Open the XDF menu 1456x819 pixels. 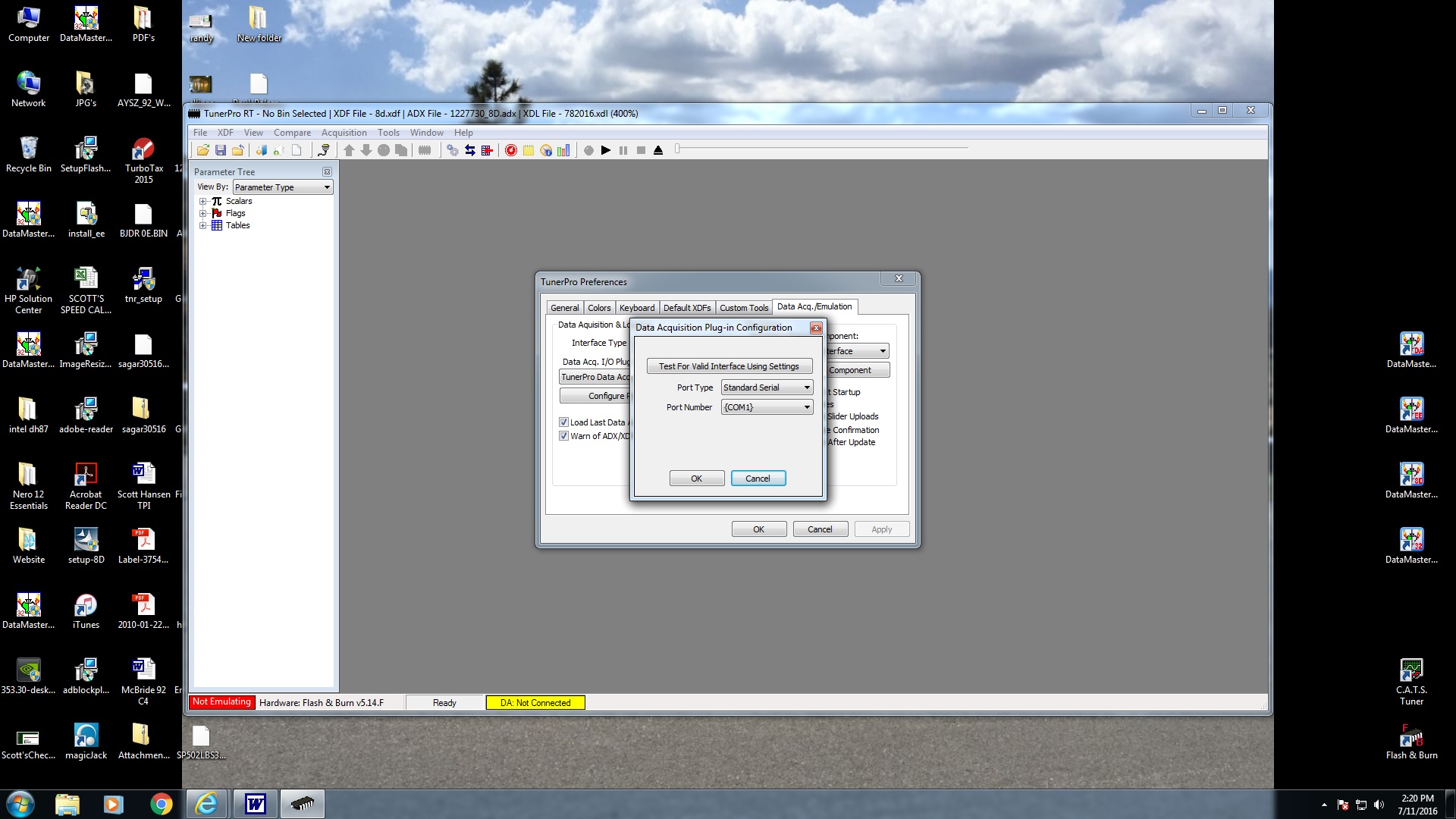[x=225, y=133]
